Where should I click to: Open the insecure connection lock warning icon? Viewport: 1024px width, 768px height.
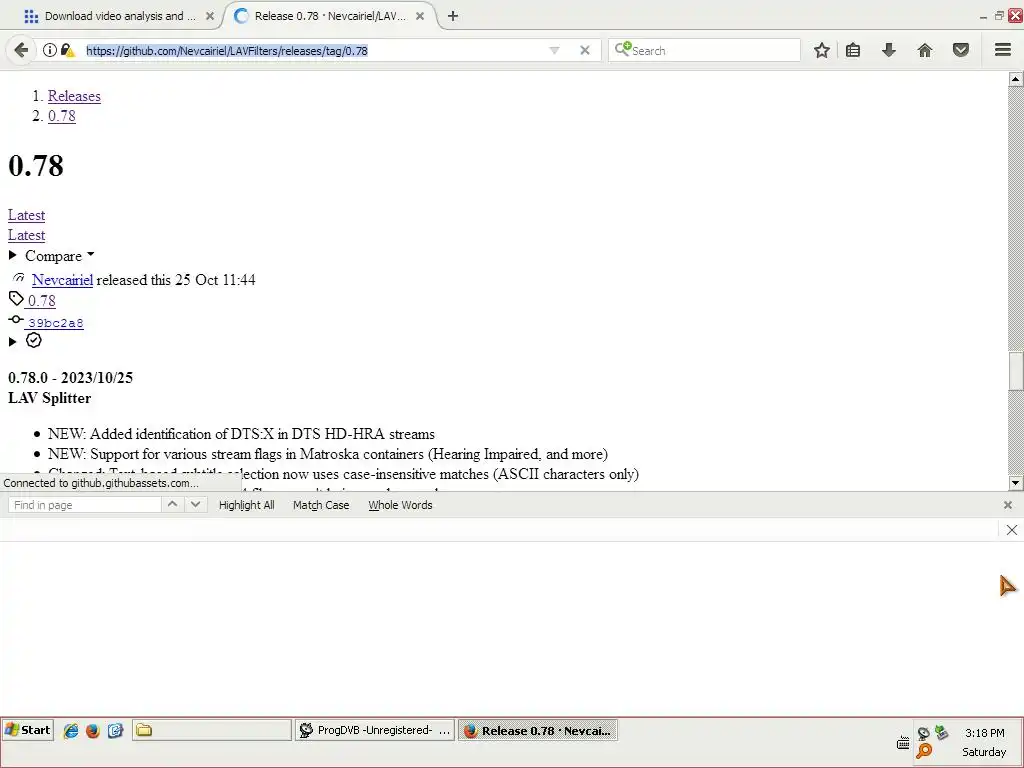67,50
